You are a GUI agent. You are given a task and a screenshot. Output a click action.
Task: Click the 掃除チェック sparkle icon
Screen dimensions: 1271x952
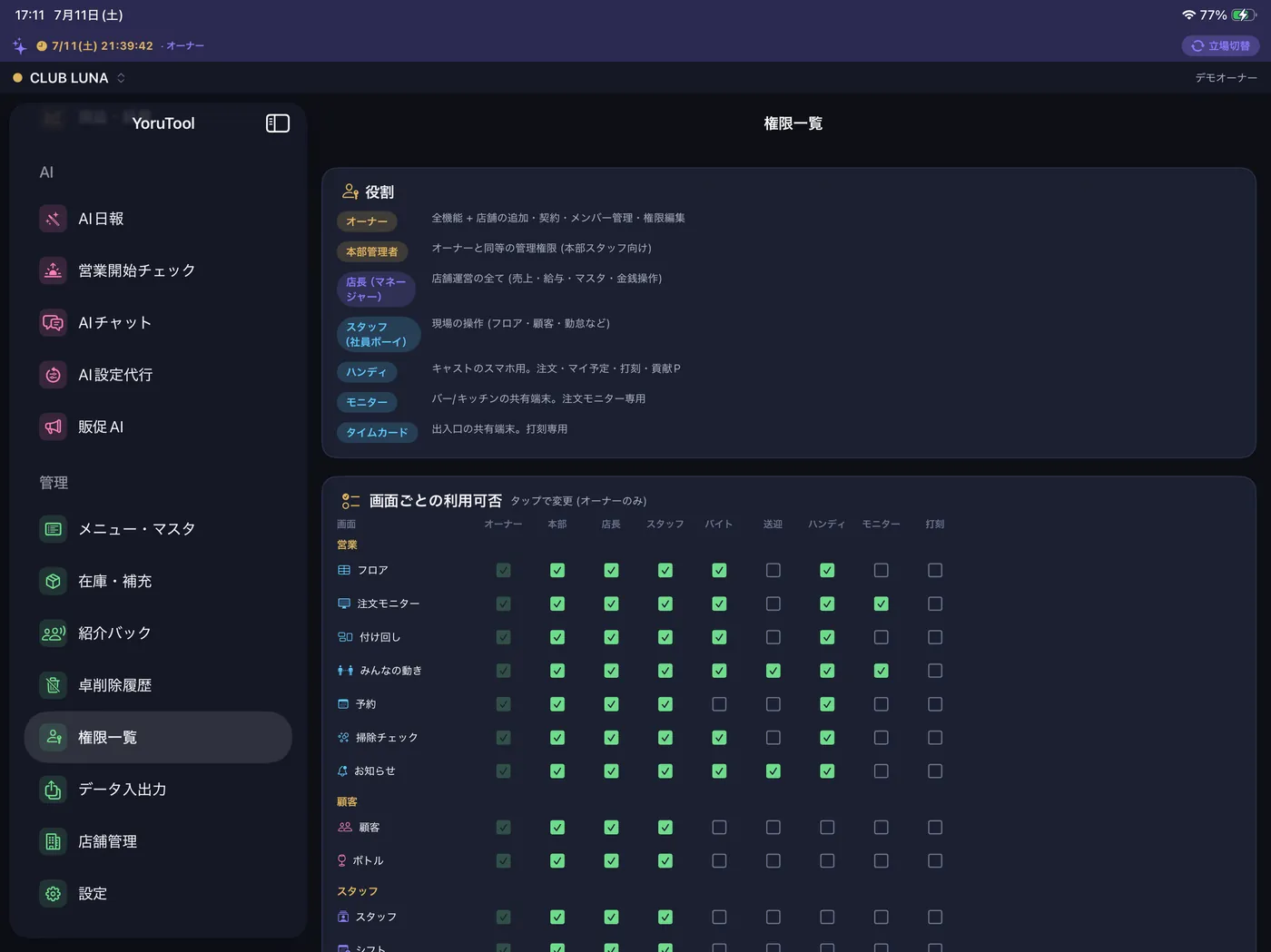coord(343,738)
